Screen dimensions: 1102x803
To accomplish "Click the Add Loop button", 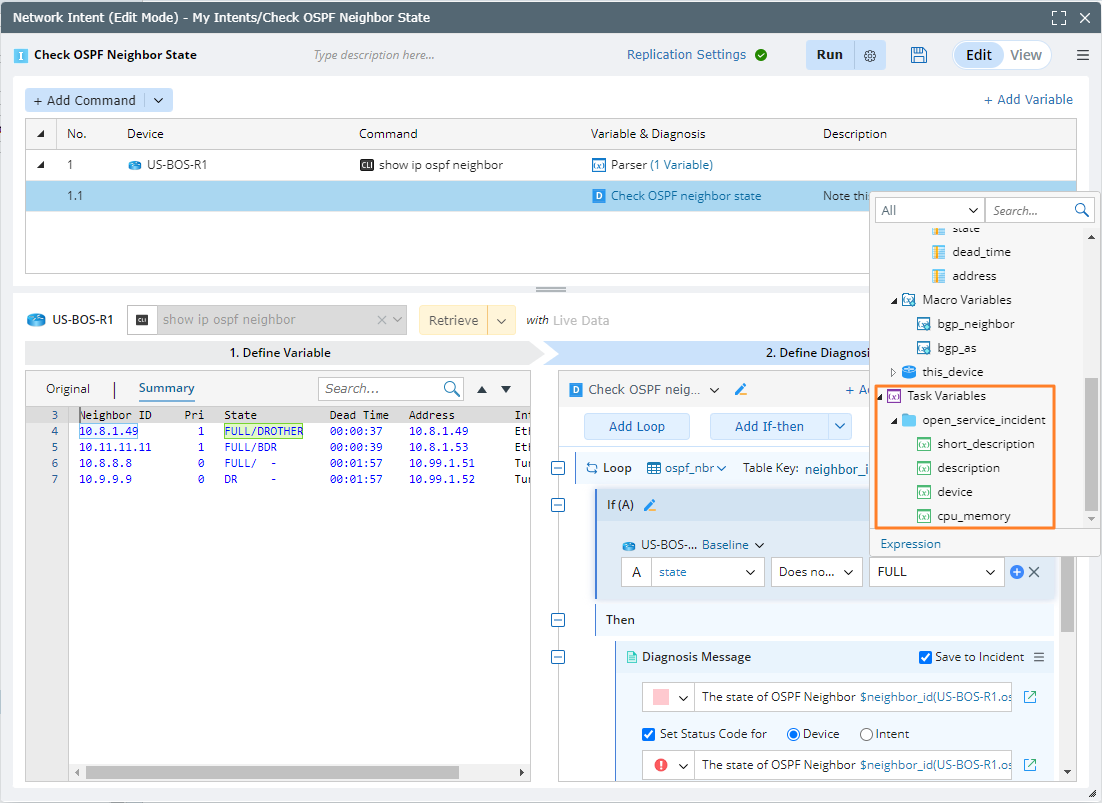I will tap(636, 426).
